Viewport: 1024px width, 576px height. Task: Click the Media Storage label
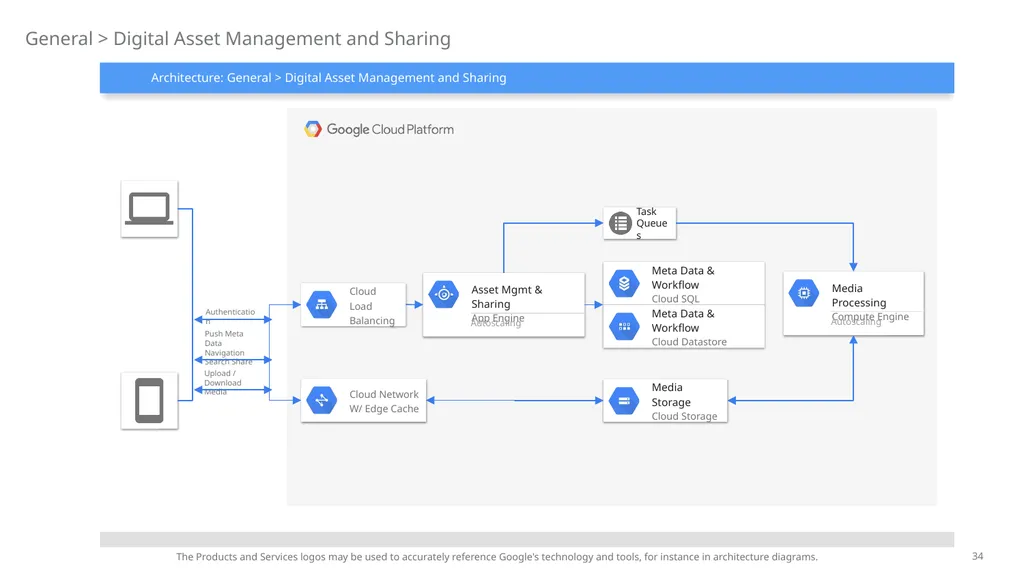pyautogui.click(x=671, y=394)
